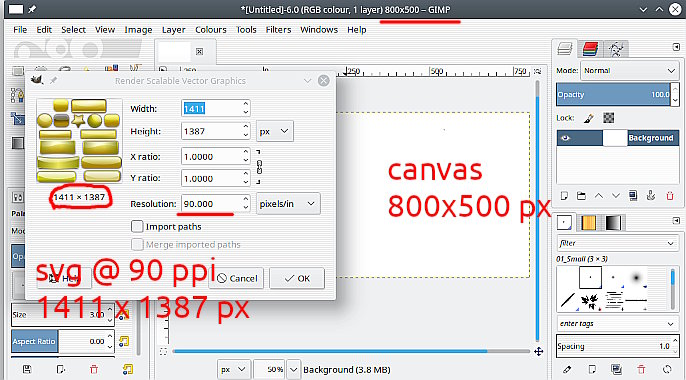Open the File menu
686x380 pixels.
[x=20, y=30]
